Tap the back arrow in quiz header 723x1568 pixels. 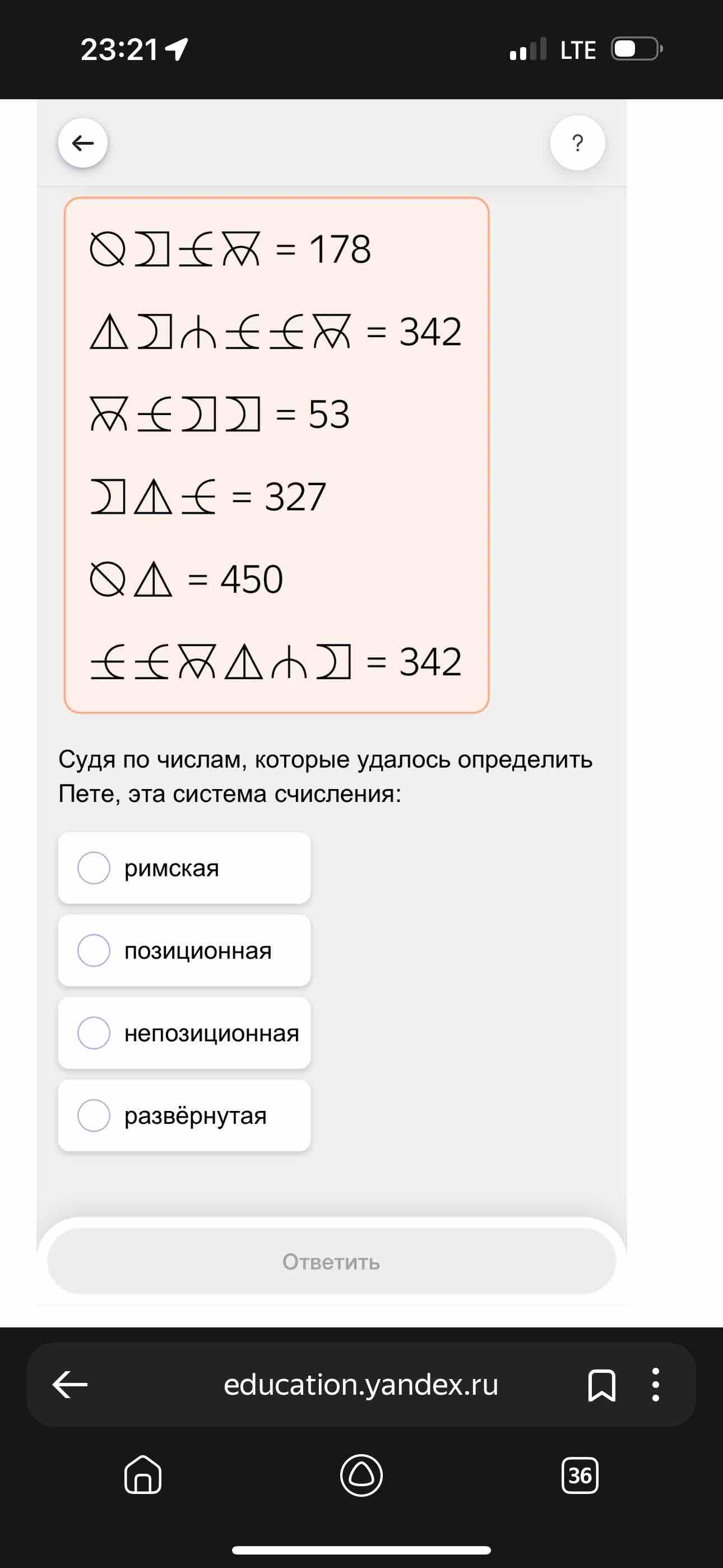click(x=83, y=143)
